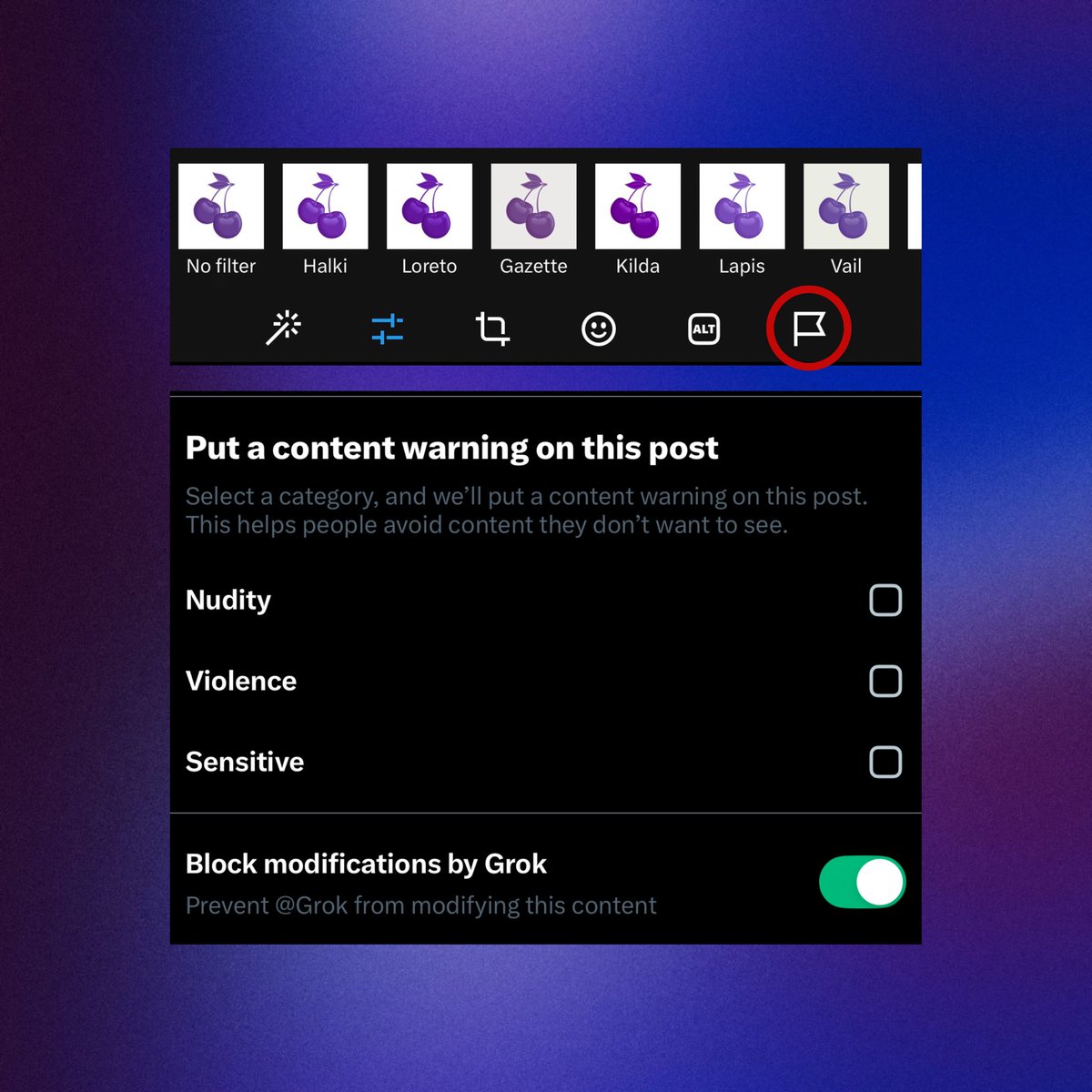Image resolution: width=1092 pixels, height=1092 pixels.
Task: Choose the No filter thumbnail
Action: (221, 207)
